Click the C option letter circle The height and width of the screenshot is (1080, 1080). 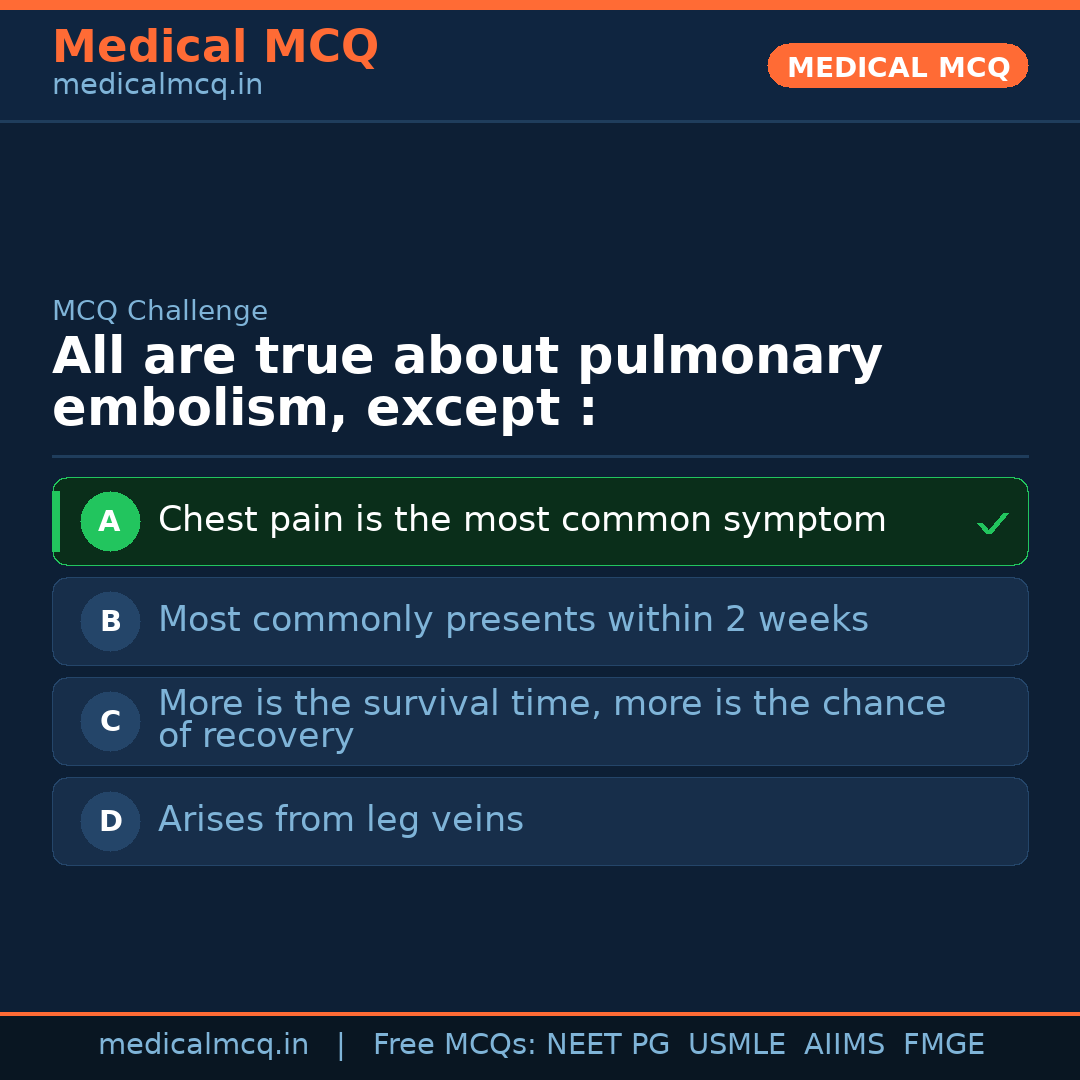[x=110, y=721]
